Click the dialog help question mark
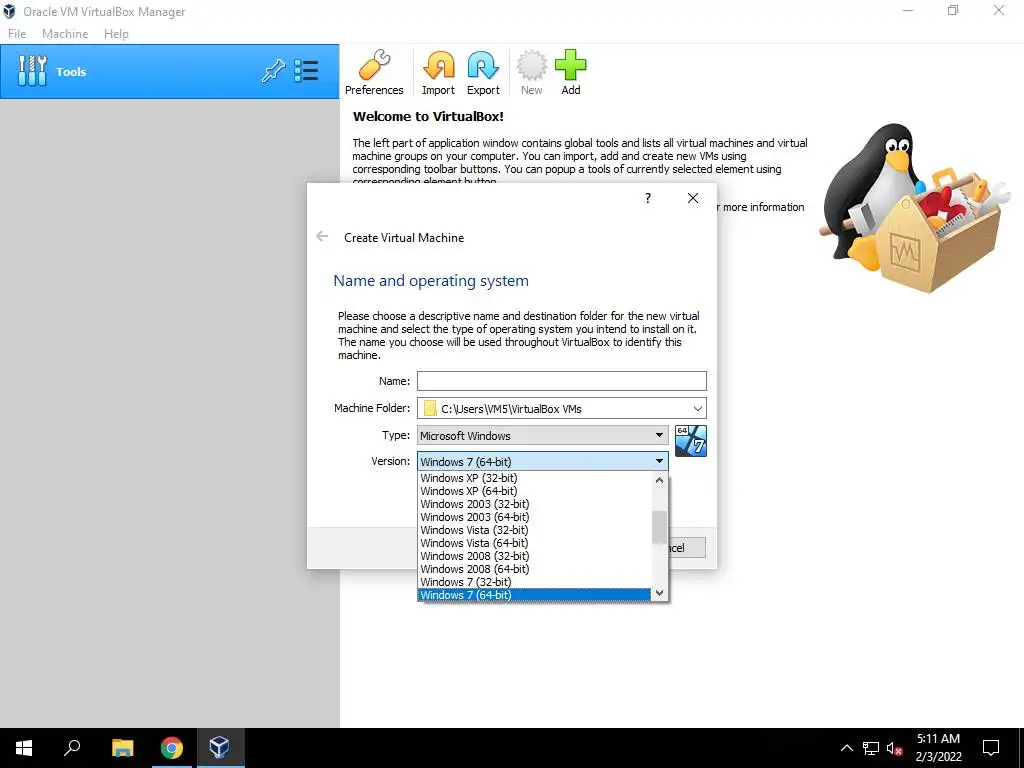This screenshot has width=1024, height=768. click(x=648, y=198)
